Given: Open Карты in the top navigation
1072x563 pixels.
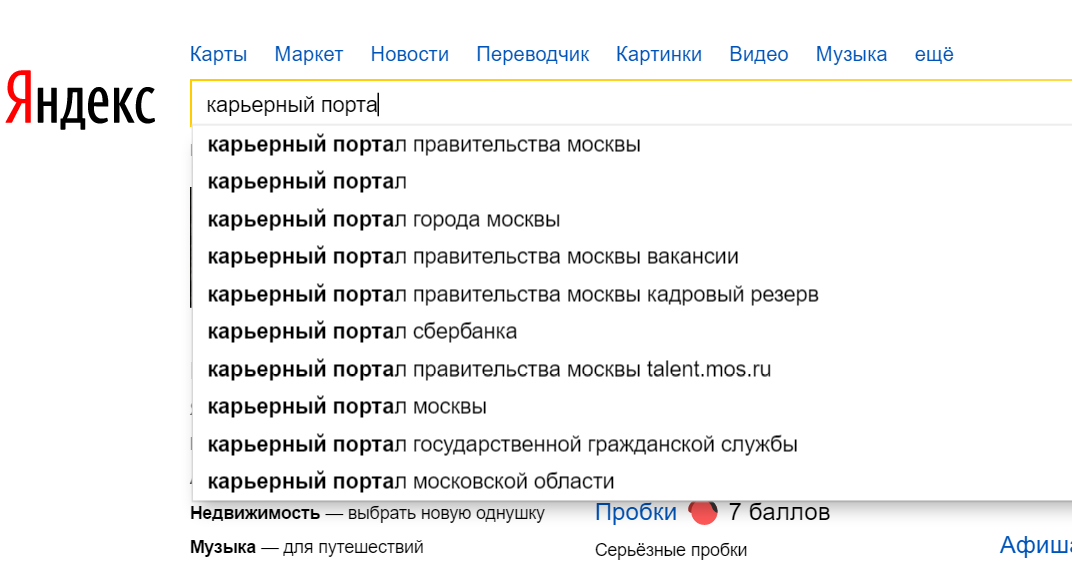Looking at the screenshot, I should pyautogui.click(x=218, y=54).
